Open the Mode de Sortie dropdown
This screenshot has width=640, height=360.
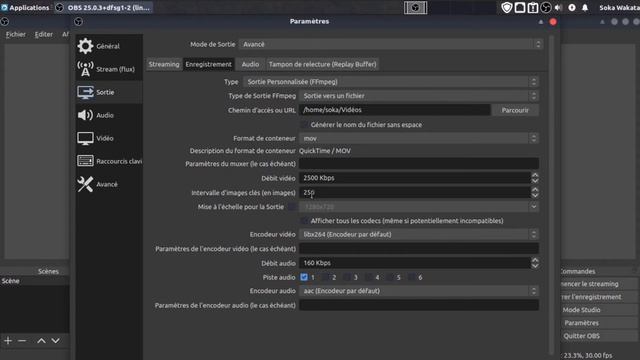coord(391,44)
